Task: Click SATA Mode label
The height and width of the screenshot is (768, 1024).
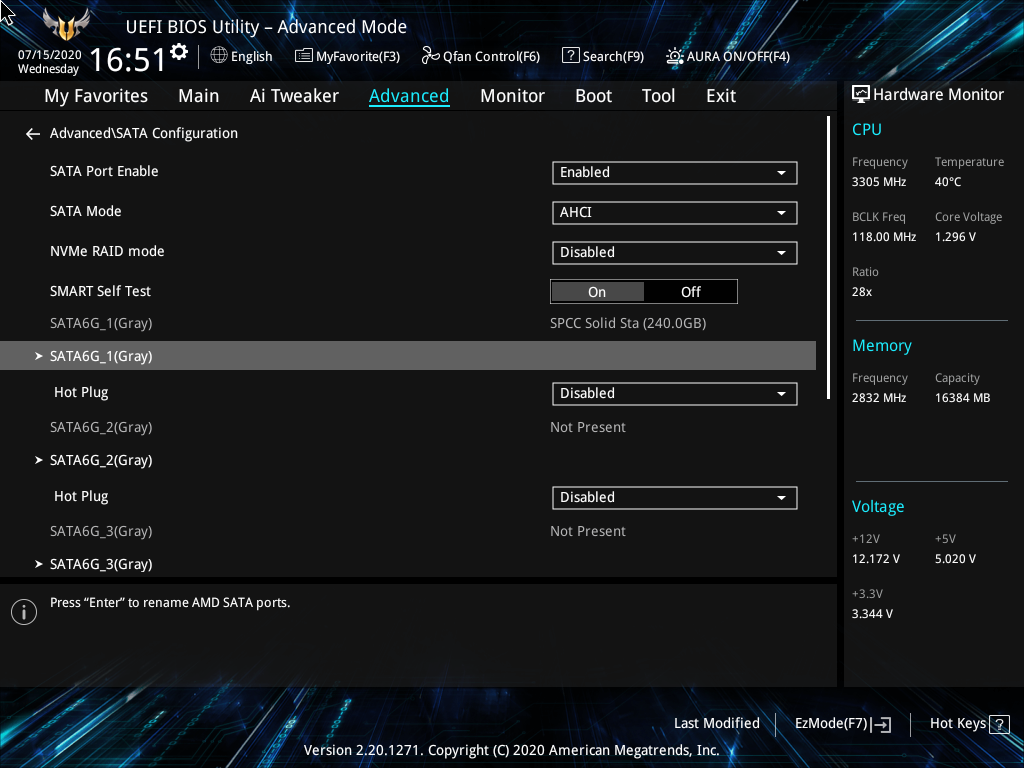Action: [x=86, y=211]
